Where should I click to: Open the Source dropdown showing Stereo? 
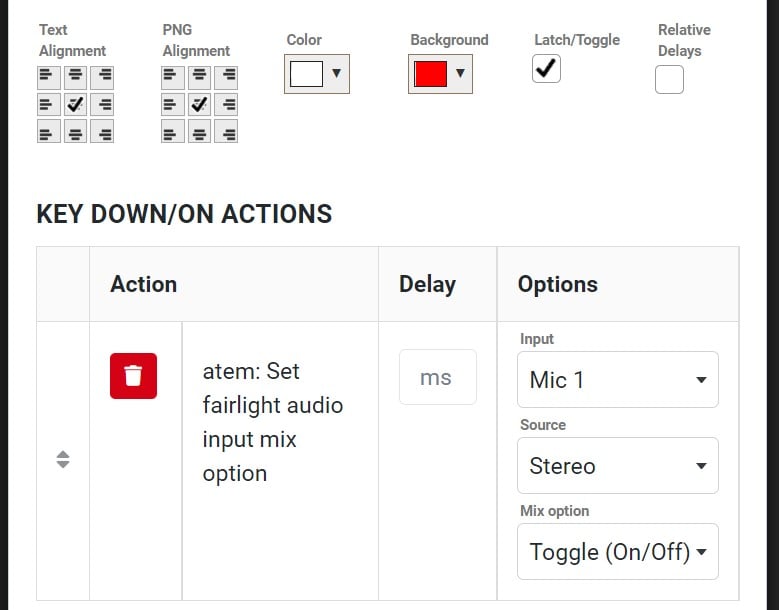[x=618, y=465]
